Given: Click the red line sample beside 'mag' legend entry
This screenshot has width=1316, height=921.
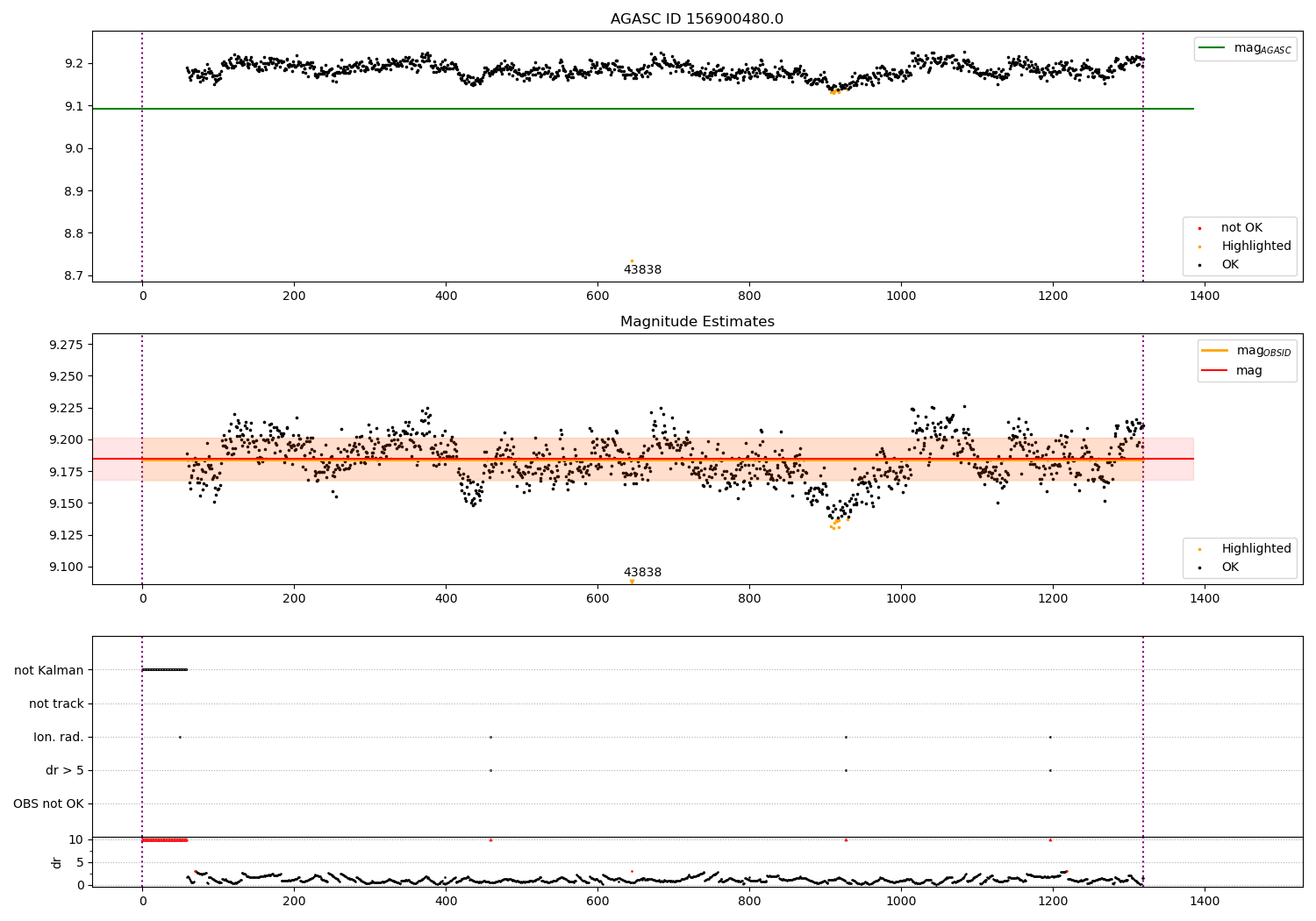Looking at the screenshot, I should 1214,370.
